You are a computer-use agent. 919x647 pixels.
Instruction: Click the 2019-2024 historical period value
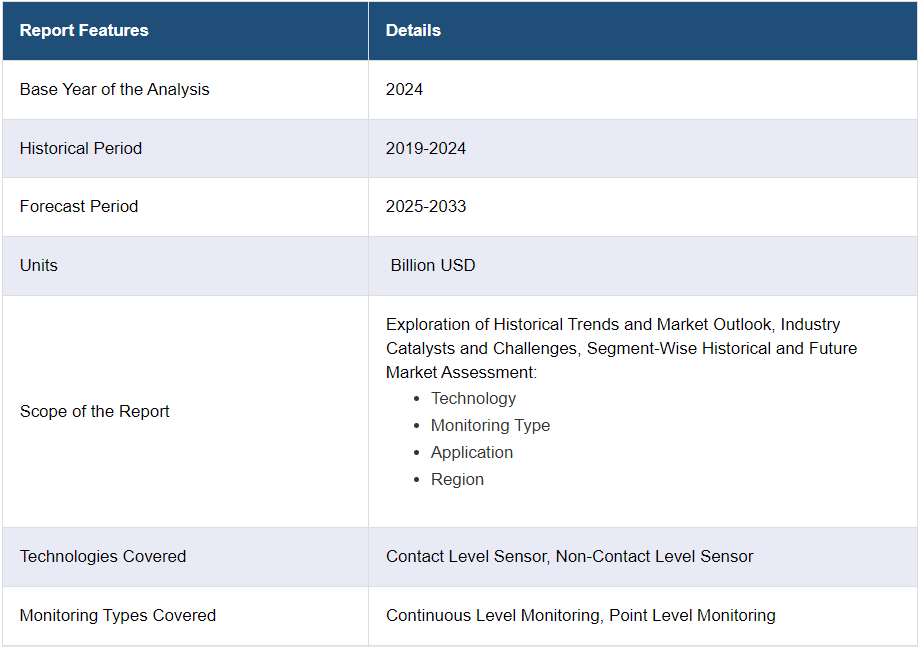tap(426, 148)
